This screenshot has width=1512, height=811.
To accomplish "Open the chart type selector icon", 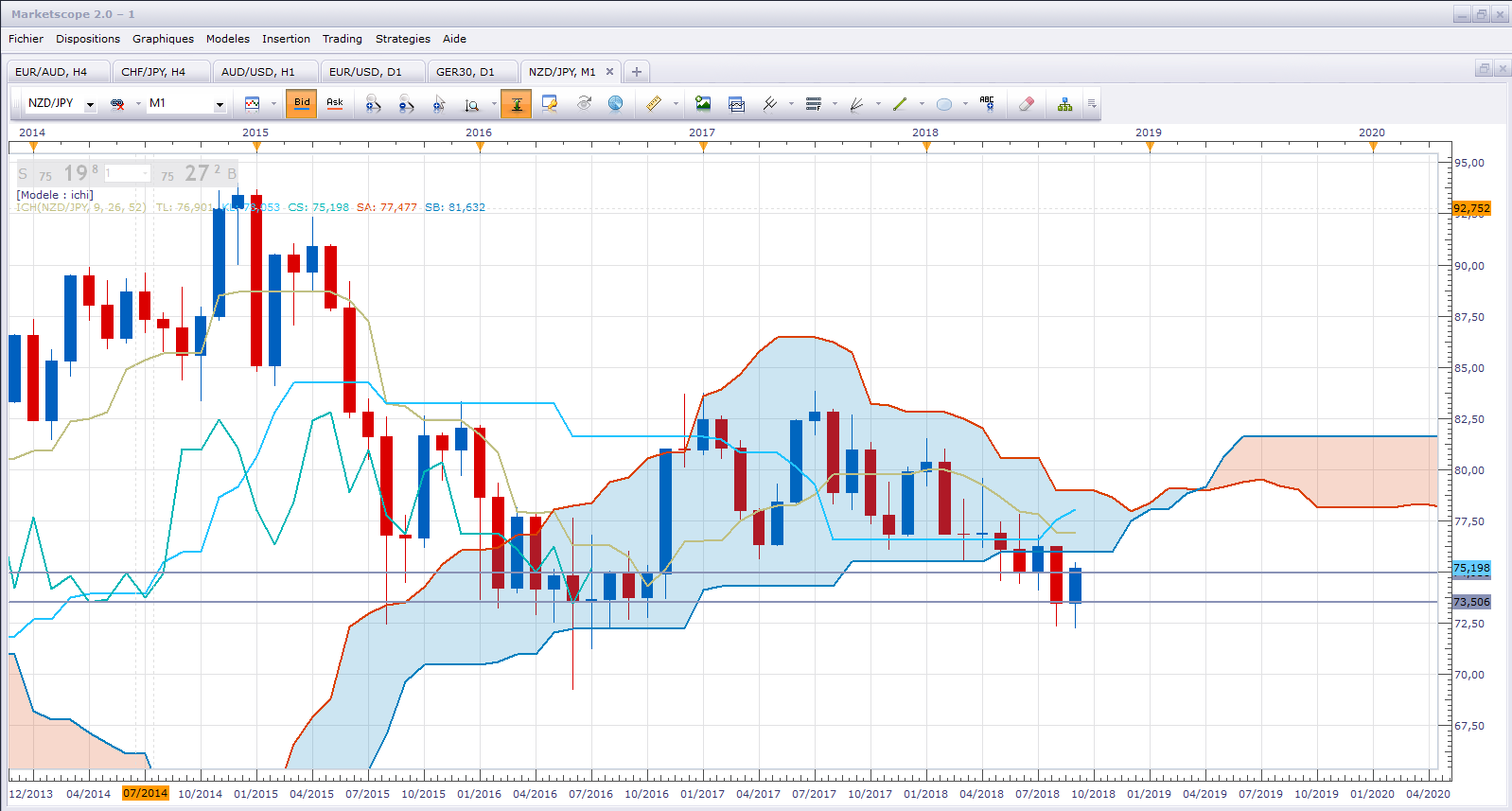I will (253, 104).
